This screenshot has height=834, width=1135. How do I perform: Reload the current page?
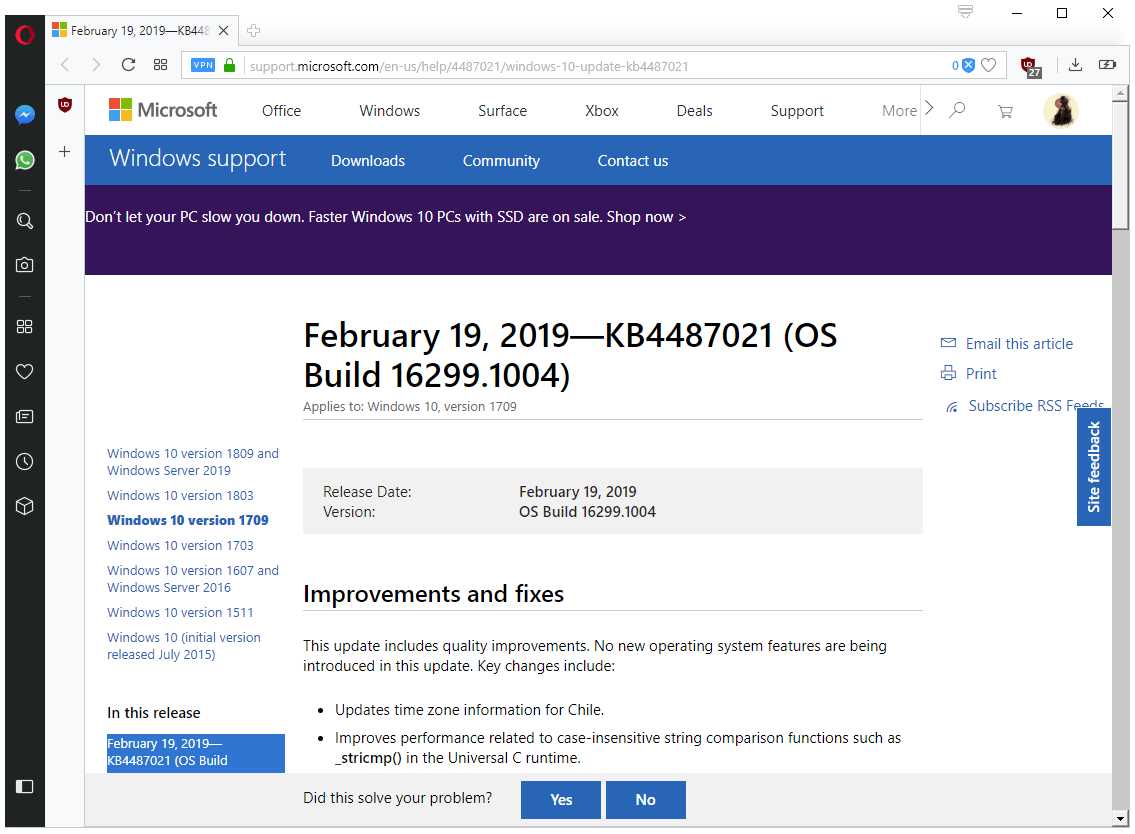pos(128,64)
